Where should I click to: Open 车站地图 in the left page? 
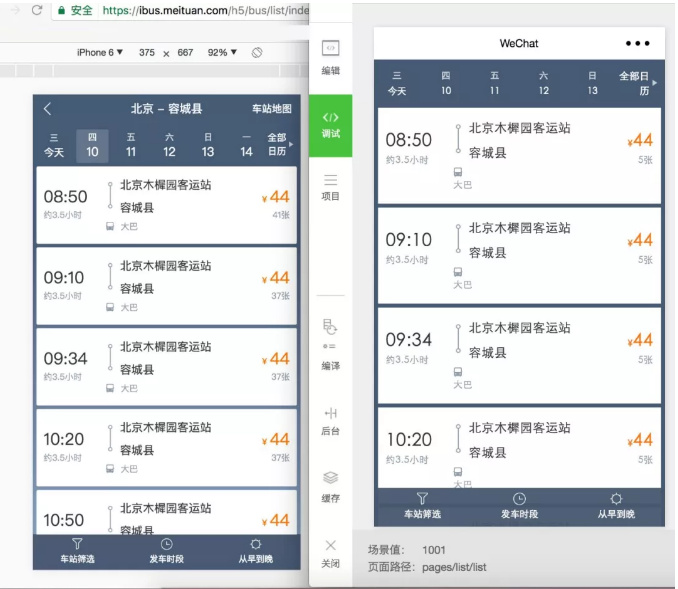click(272, 109)
